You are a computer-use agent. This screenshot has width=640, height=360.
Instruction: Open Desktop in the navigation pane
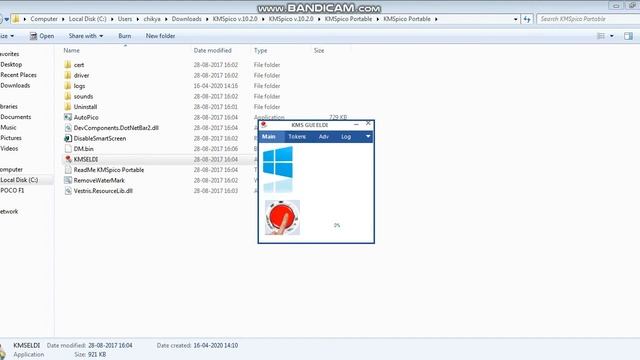[11, 64]
